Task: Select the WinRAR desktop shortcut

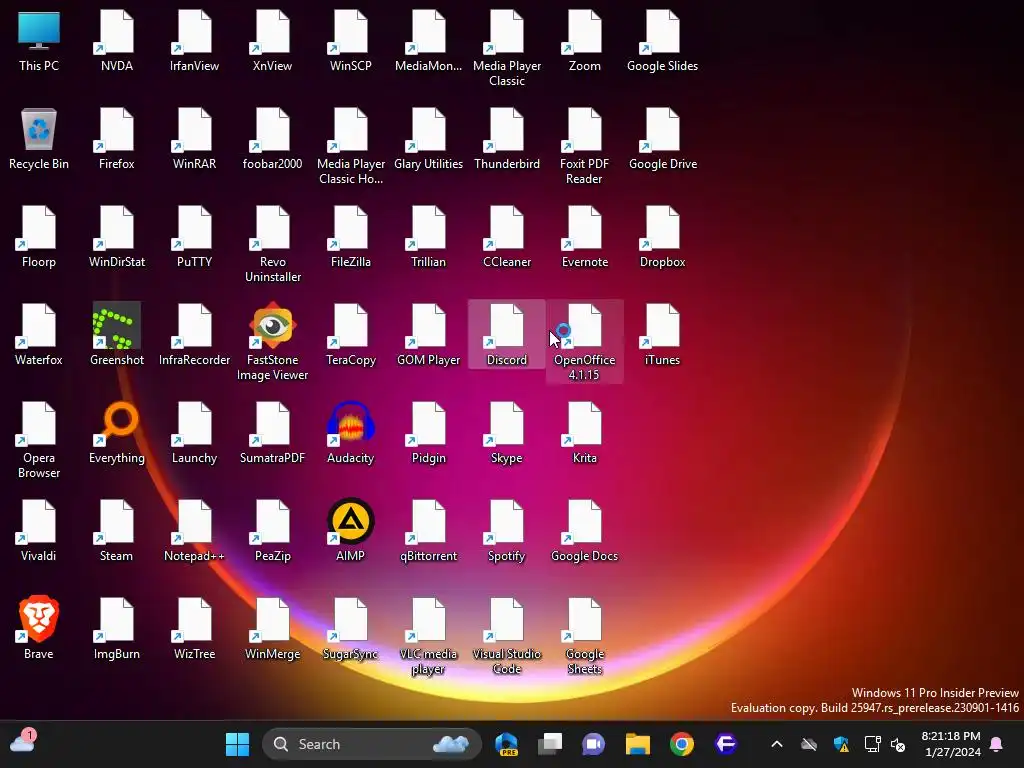Action: pos(195,139)
